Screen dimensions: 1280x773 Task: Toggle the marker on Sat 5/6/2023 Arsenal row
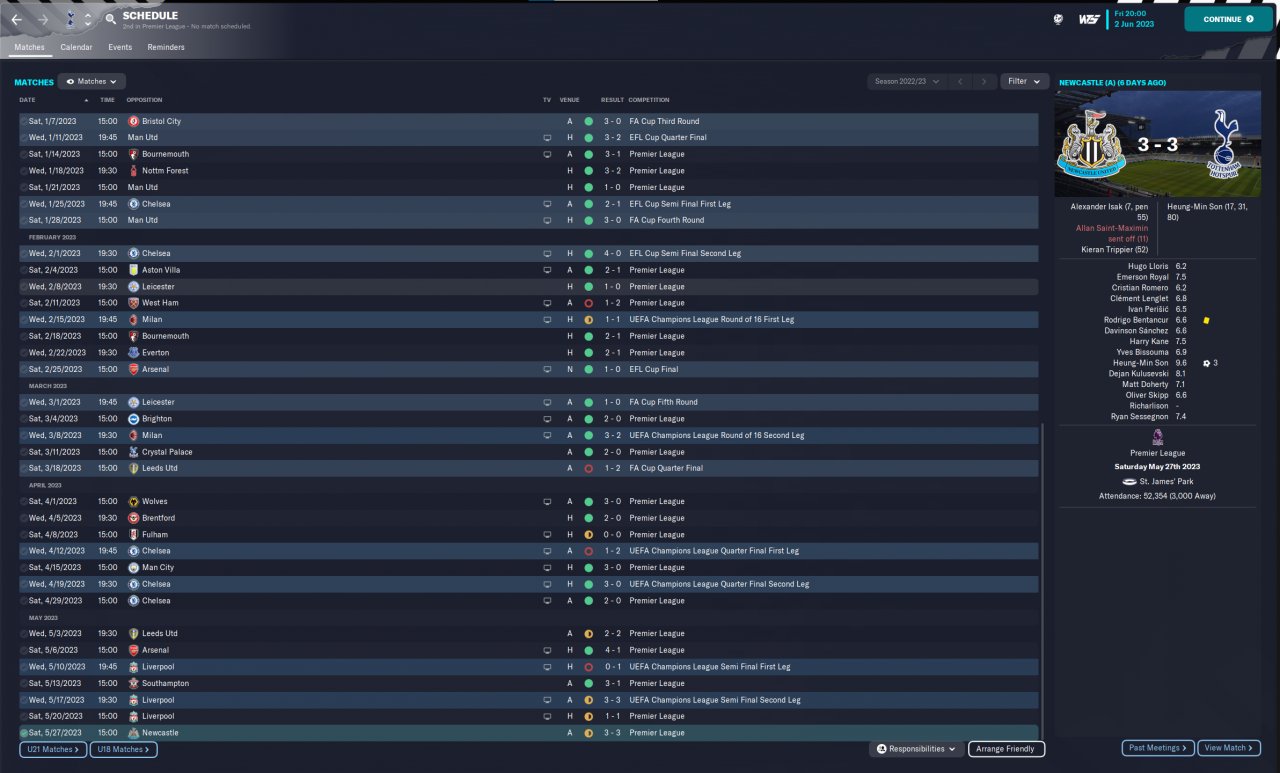tap(24, 650)
